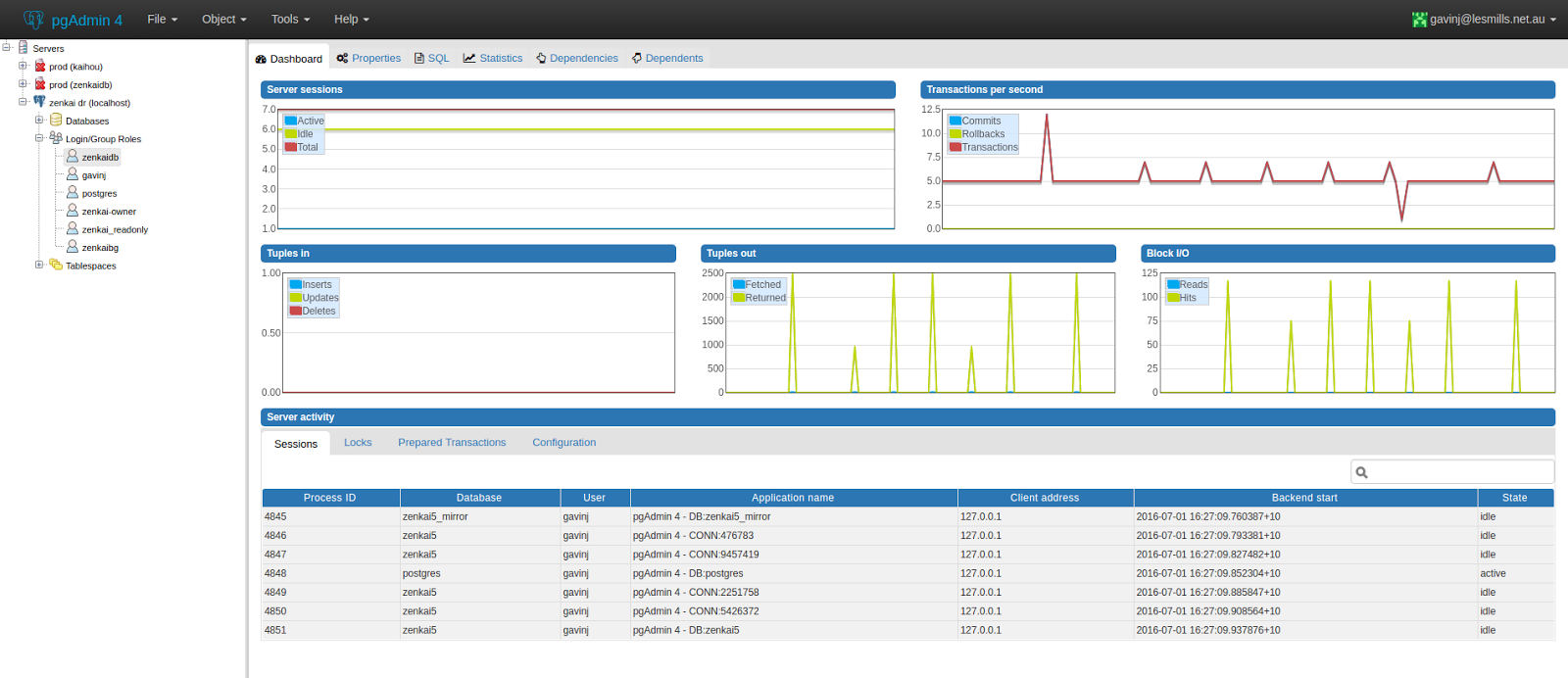
Task: Sort by the State column header
Action: 1515,498
